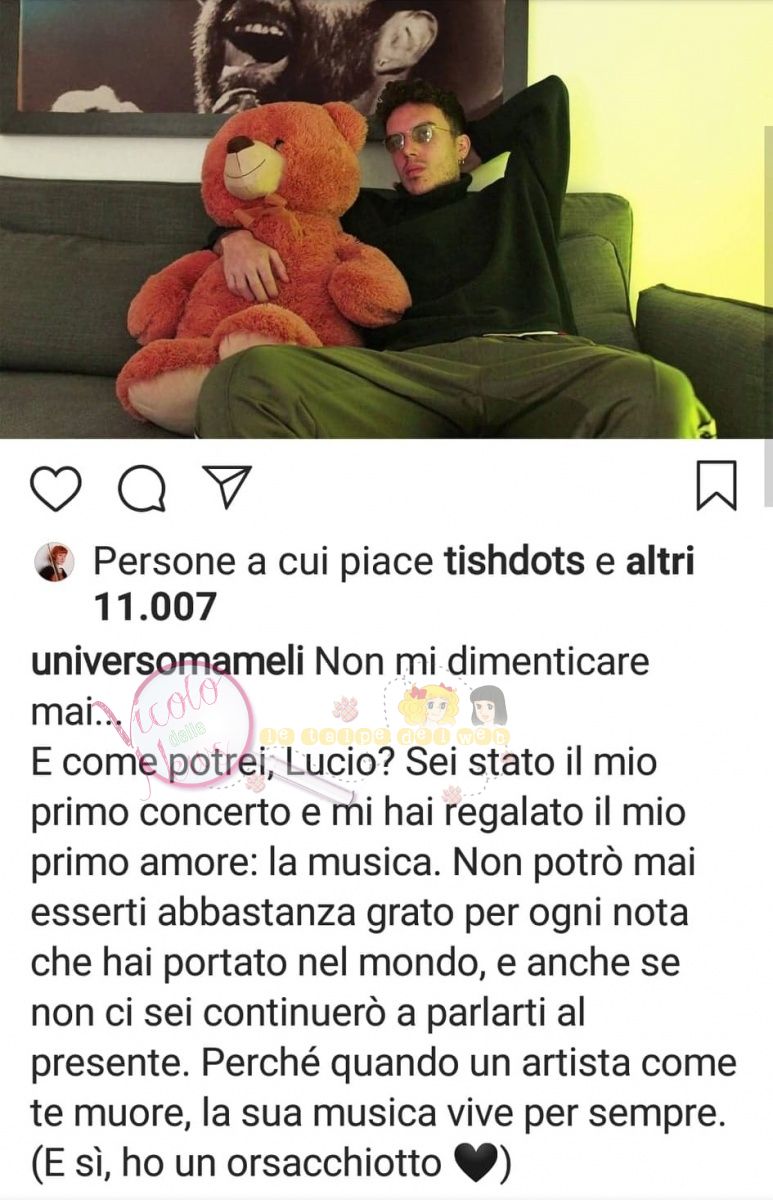The image size is (773, 1200).
Task: Like the post with the heart icon
Action: click(x=55, y=487)
